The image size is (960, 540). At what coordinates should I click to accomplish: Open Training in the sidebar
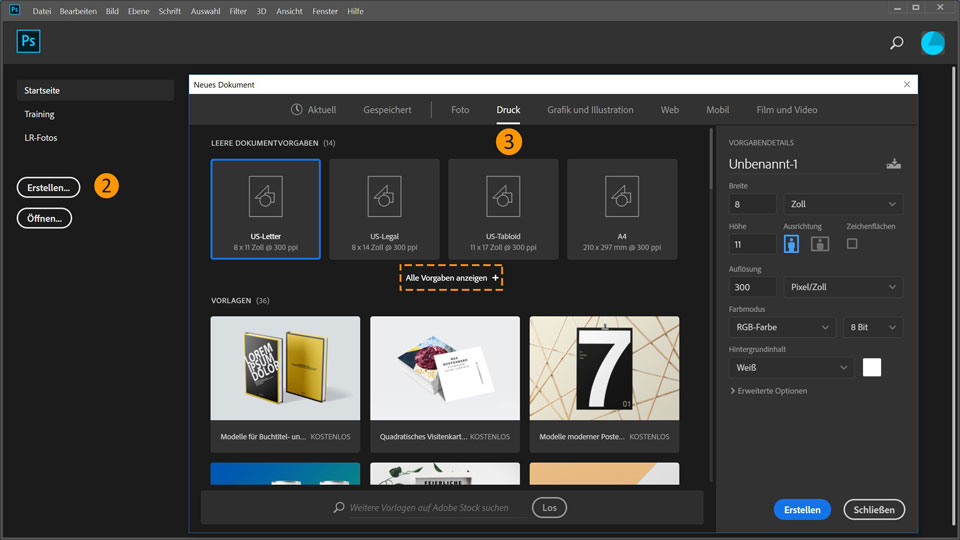coord(39,114)
